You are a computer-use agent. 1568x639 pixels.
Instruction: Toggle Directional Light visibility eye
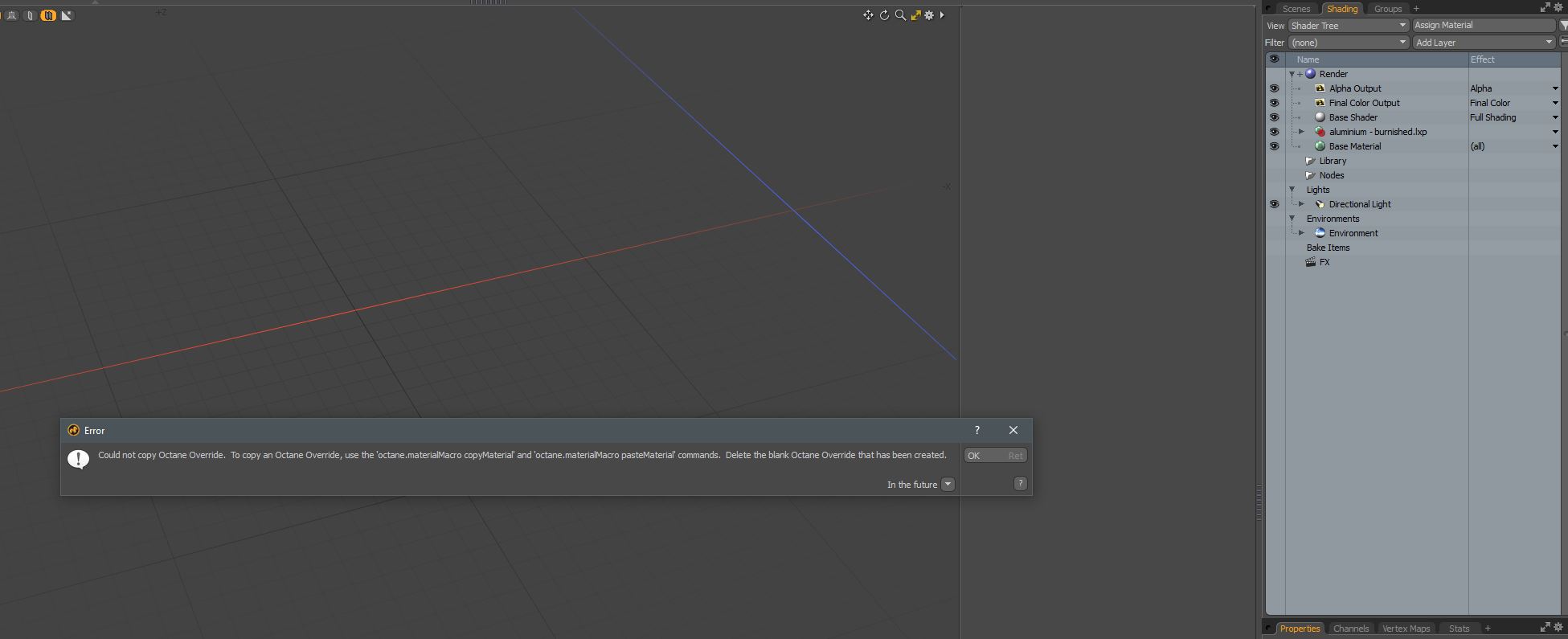[1274, 204]
